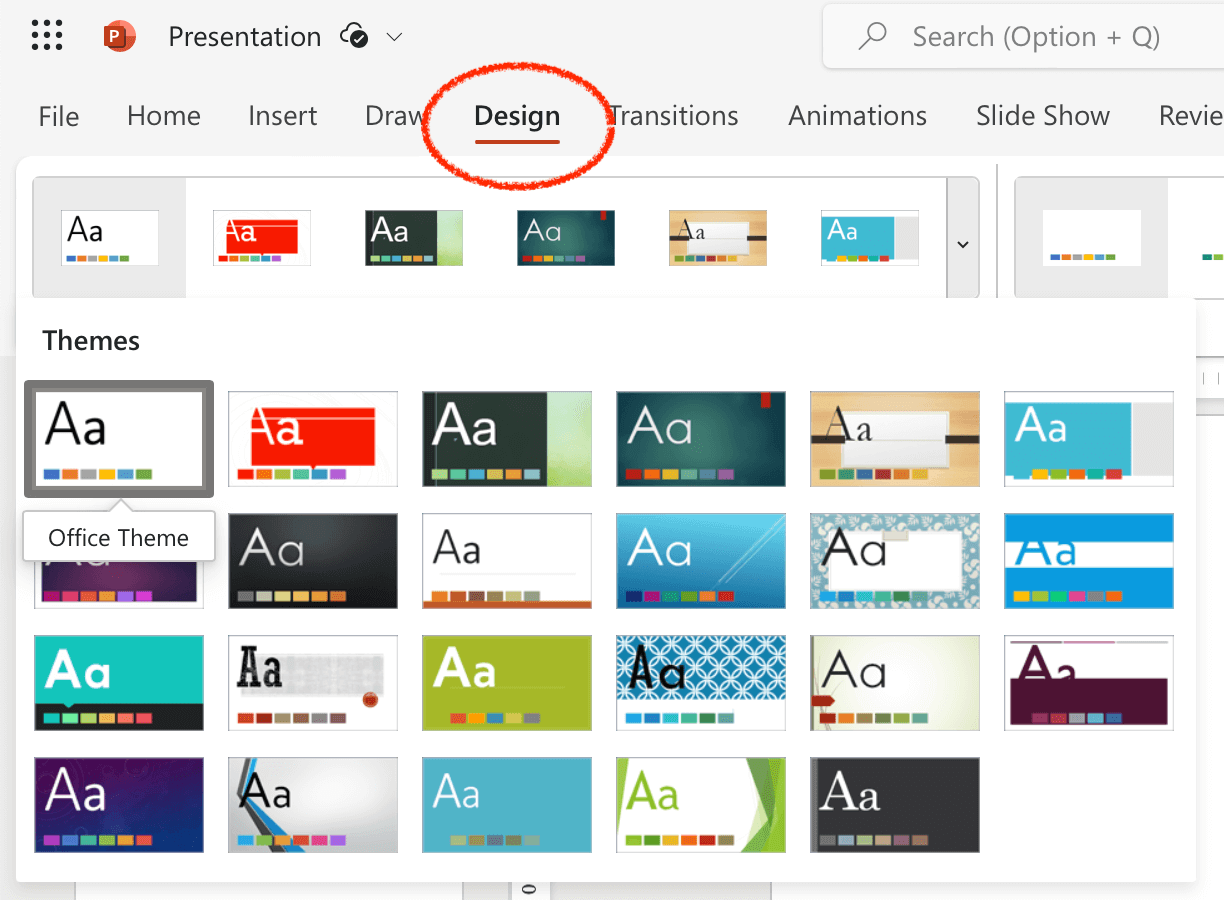Apply the blue theme with diagonal light lines
1224x900 pixels.
pyautogui.click(x=701, y=561)
